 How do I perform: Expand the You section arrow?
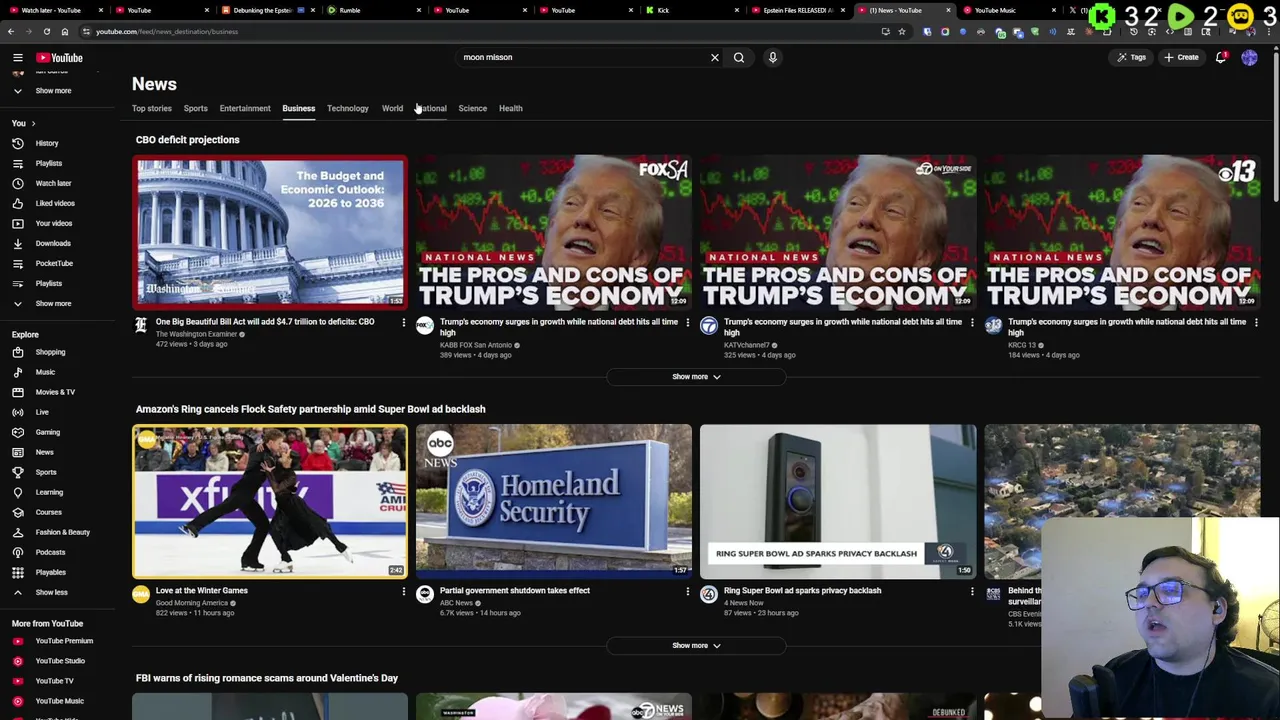(33, 123)
